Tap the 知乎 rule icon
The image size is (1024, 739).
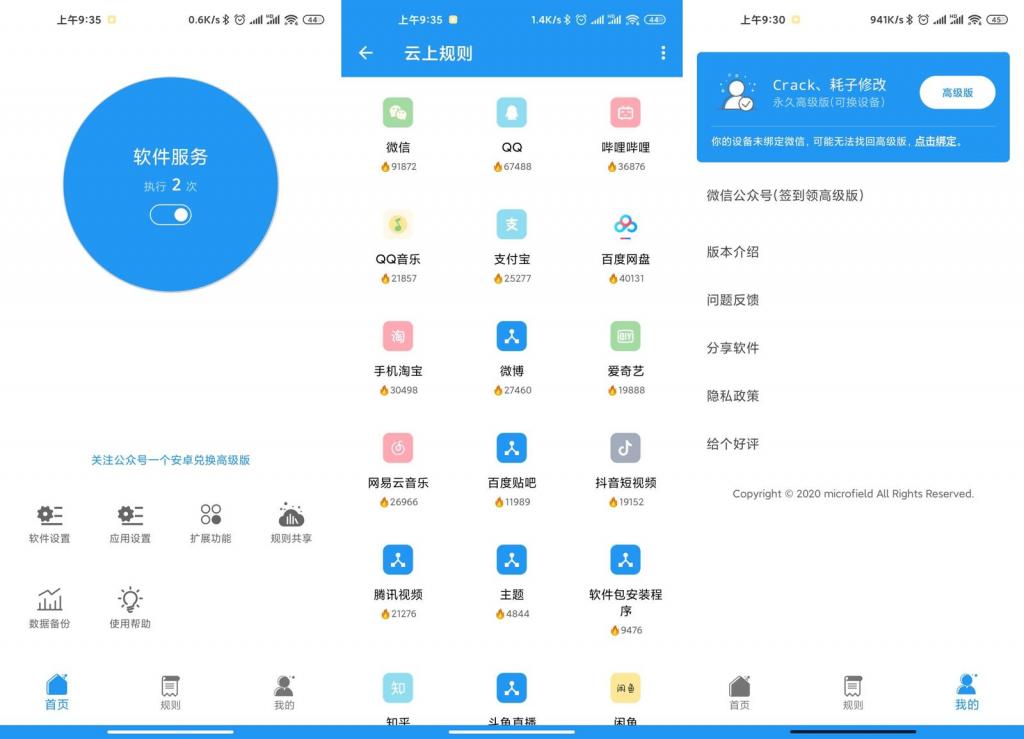(398, 687)
